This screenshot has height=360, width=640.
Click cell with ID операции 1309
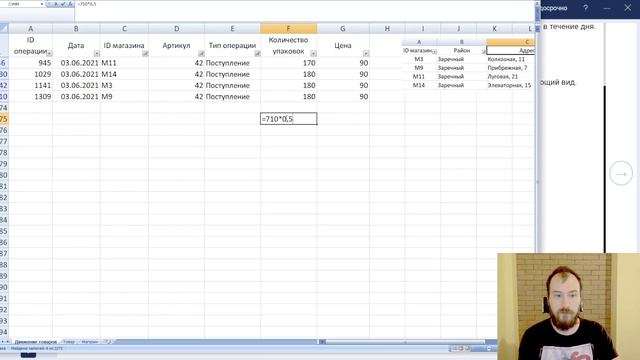tap(31, 97)
